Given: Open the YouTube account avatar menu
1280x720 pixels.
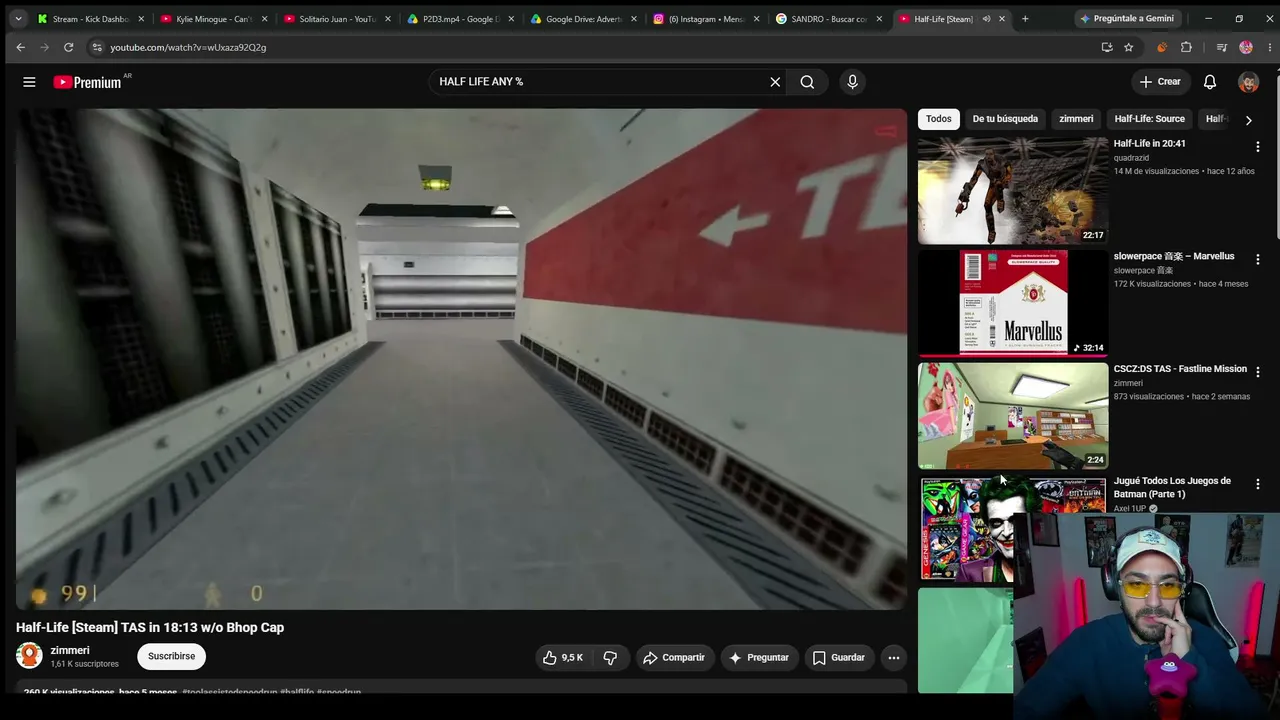Looking at the screenshot, I should (x=1248, y=82).
